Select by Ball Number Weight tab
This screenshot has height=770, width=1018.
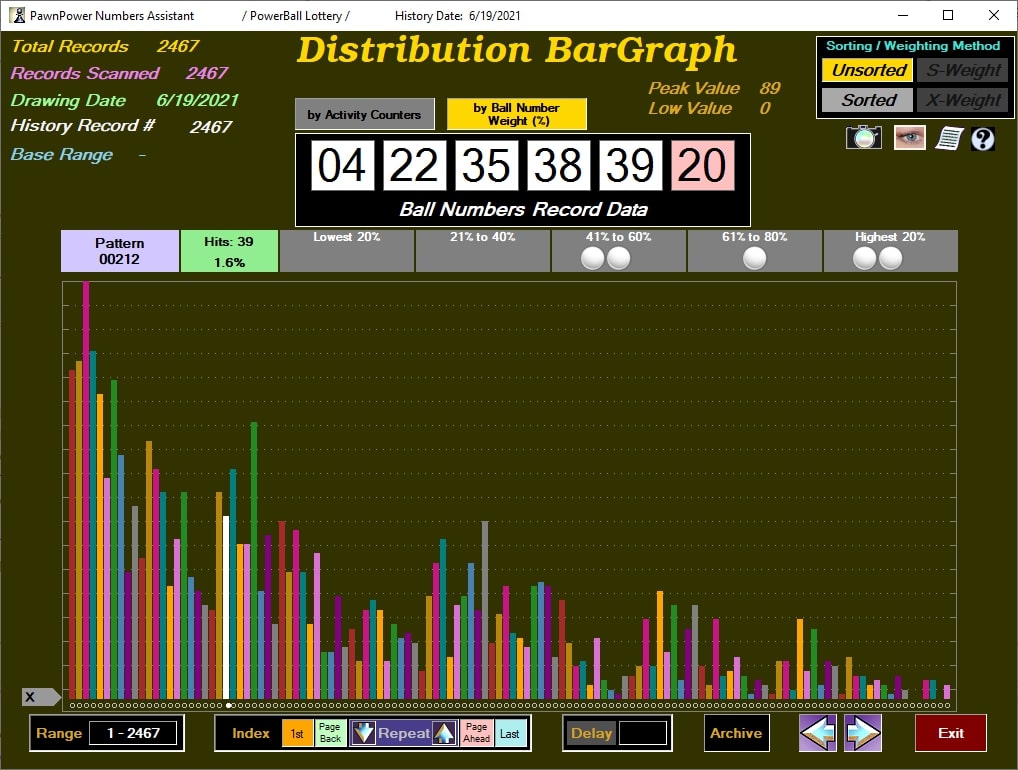pos(516,114)
